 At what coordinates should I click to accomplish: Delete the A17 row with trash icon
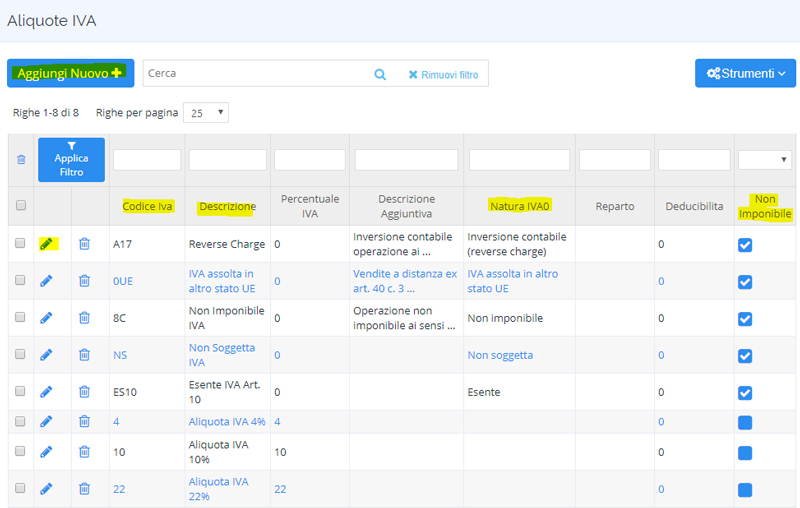pos(84,244)
